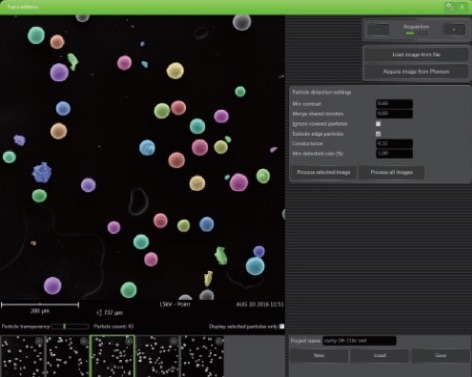
Task: Click the round icon on the second thumbnail
Action: [x=83, y=341]
